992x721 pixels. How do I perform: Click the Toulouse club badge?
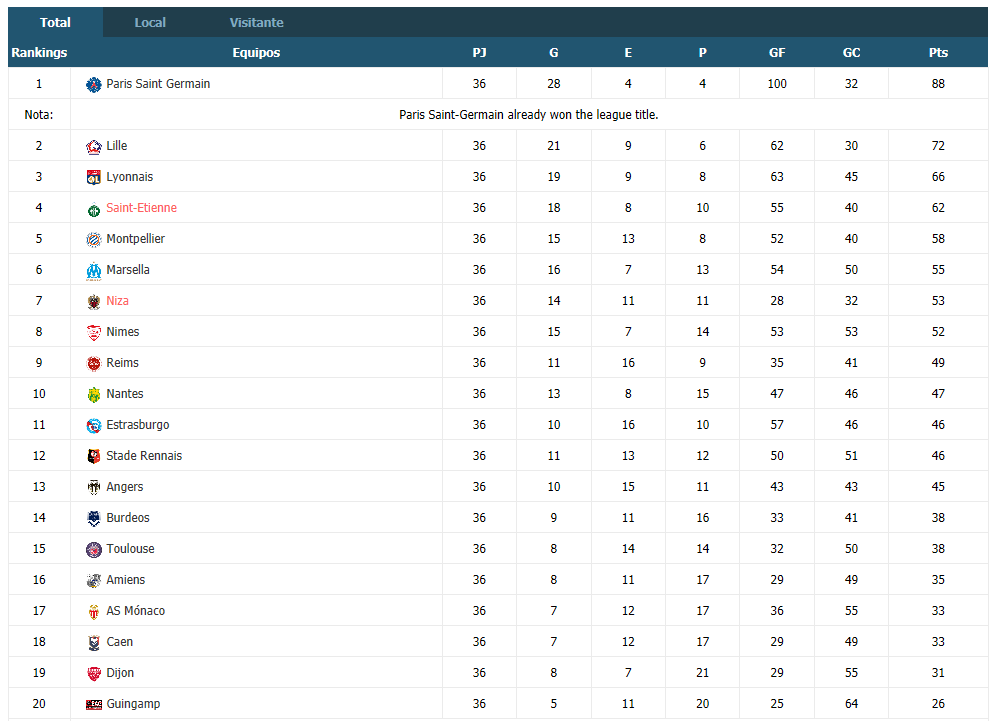[x=94, y=549]
